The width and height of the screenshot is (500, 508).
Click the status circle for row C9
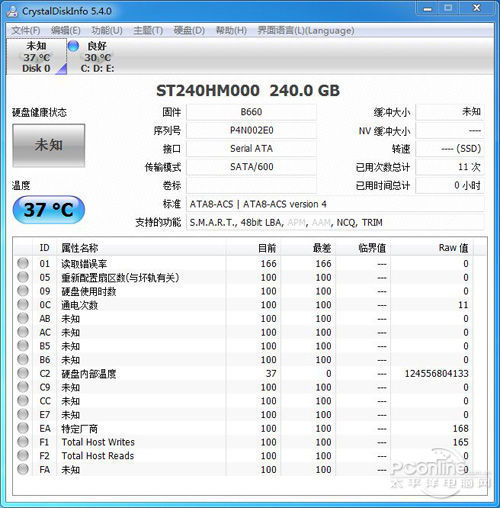23,387
